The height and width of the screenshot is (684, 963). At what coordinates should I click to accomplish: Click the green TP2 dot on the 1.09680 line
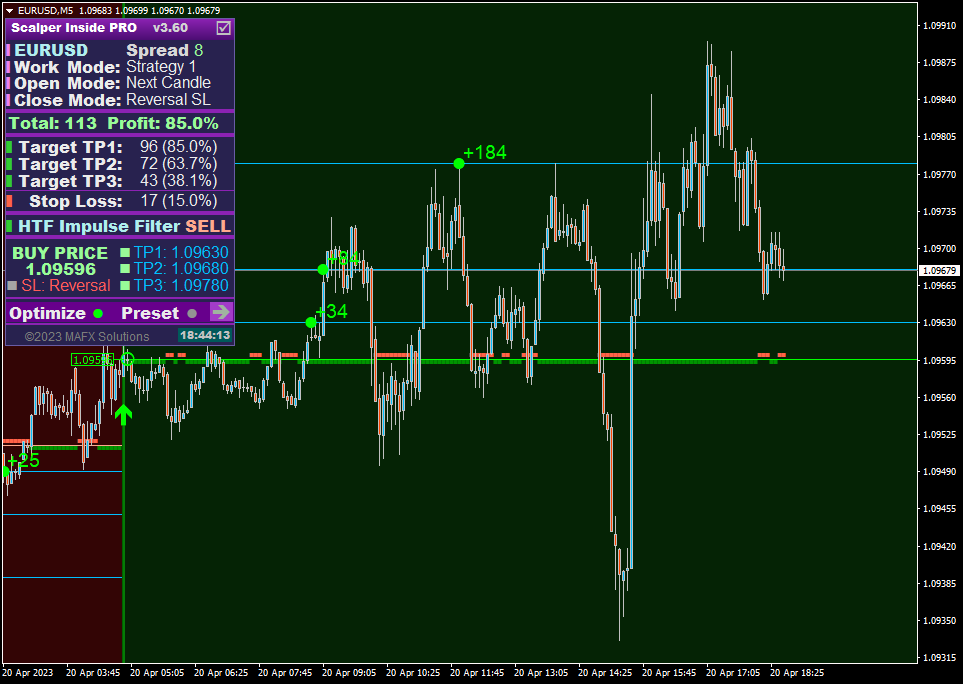(x=322, y=270)
